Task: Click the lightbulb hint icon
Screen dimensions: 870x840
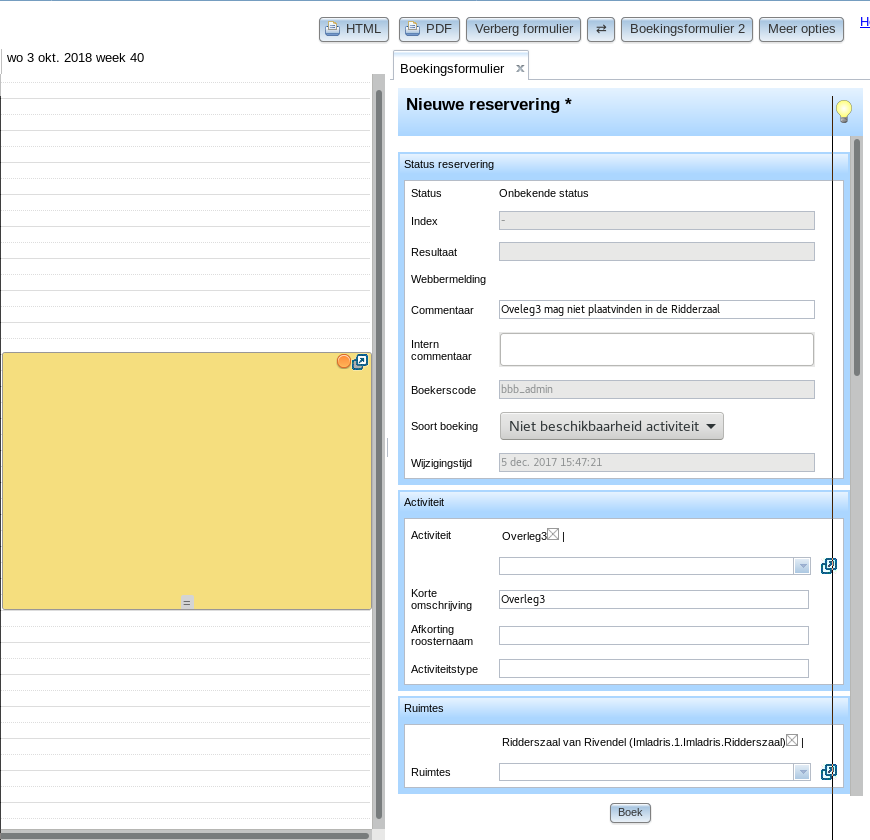Action: pyautogui.click(x=843, y=111)
